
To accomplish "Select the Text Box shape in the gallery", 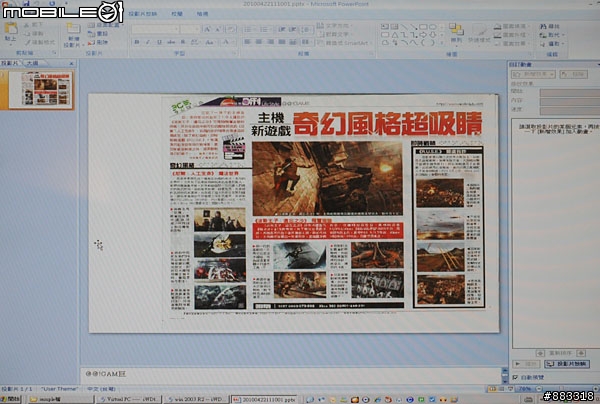I will pyautogui.click(x=385, y=27).
